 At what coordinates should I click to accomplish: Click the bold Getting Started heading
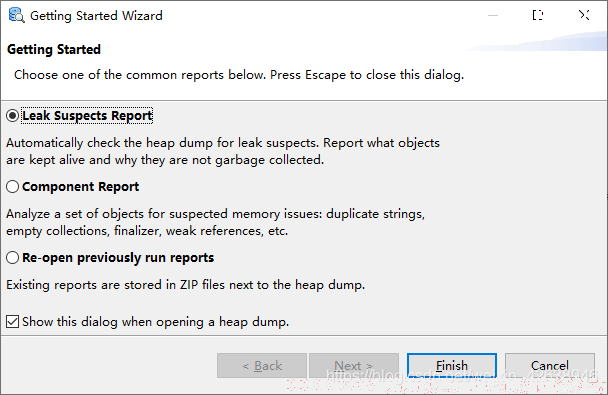54,49
